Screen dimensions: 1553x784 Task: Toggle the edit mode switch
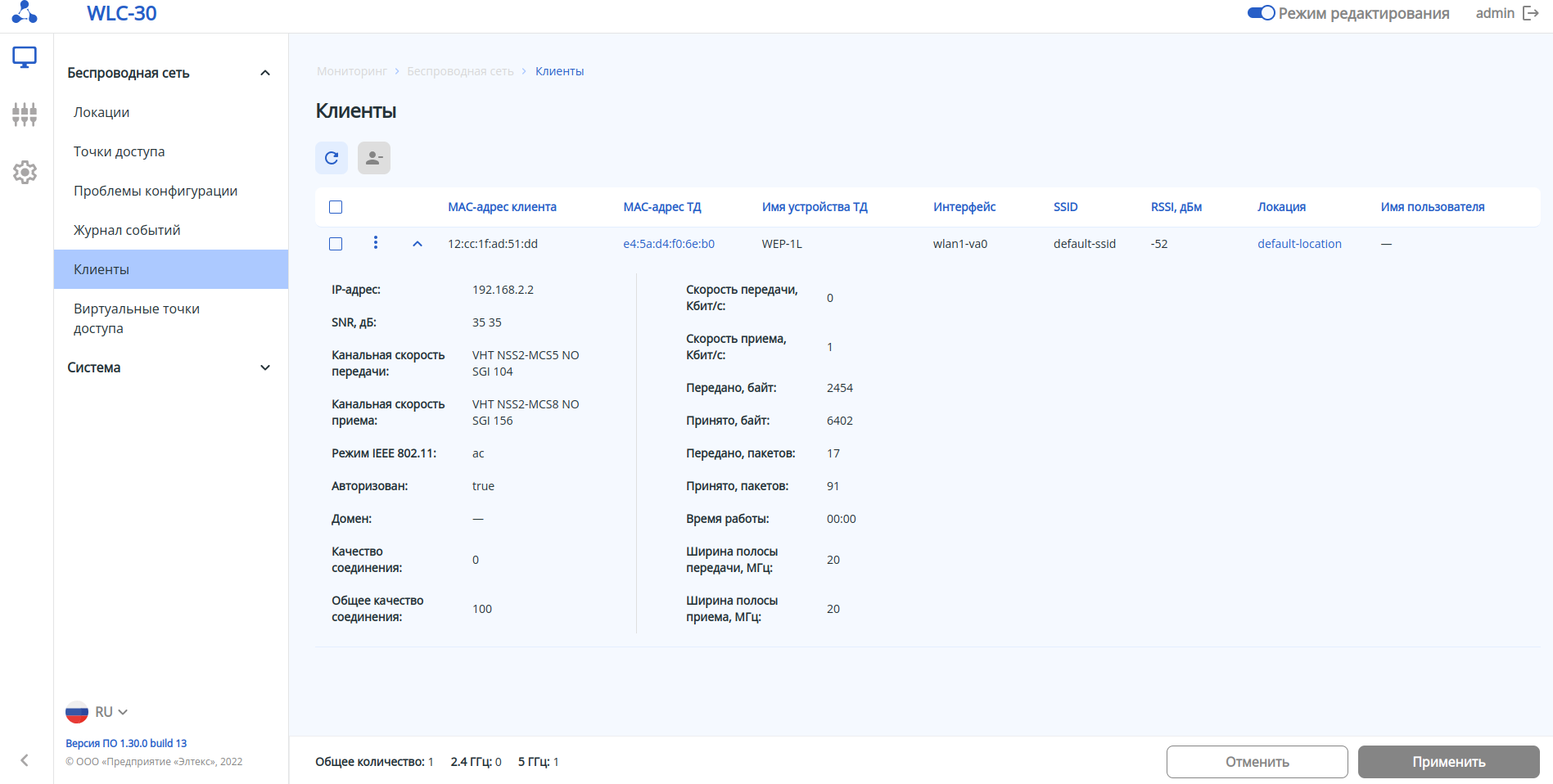click(x=1261, y=13)
